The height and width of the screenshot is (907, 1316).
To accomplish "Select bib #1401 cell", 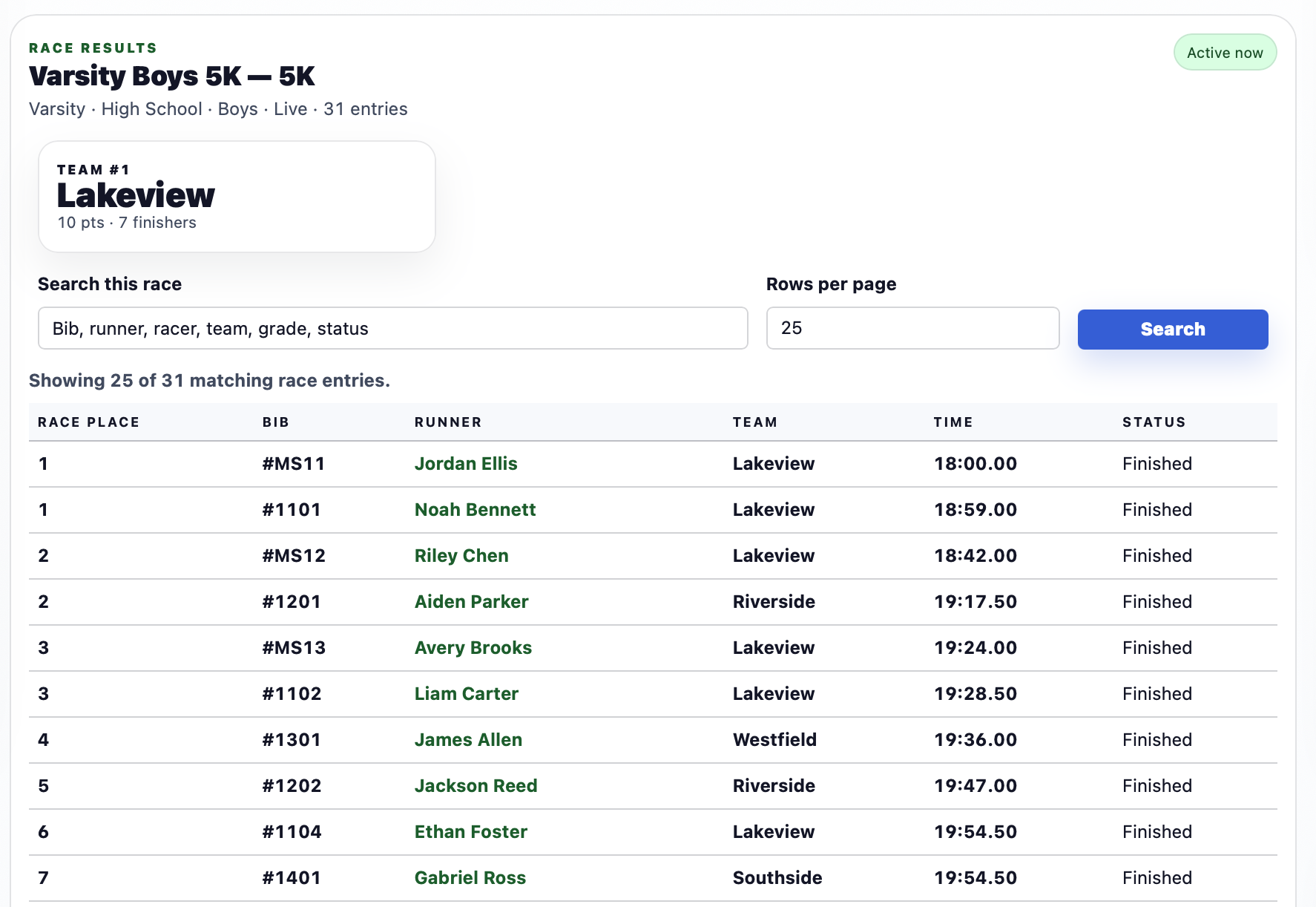I will [292, 878].
